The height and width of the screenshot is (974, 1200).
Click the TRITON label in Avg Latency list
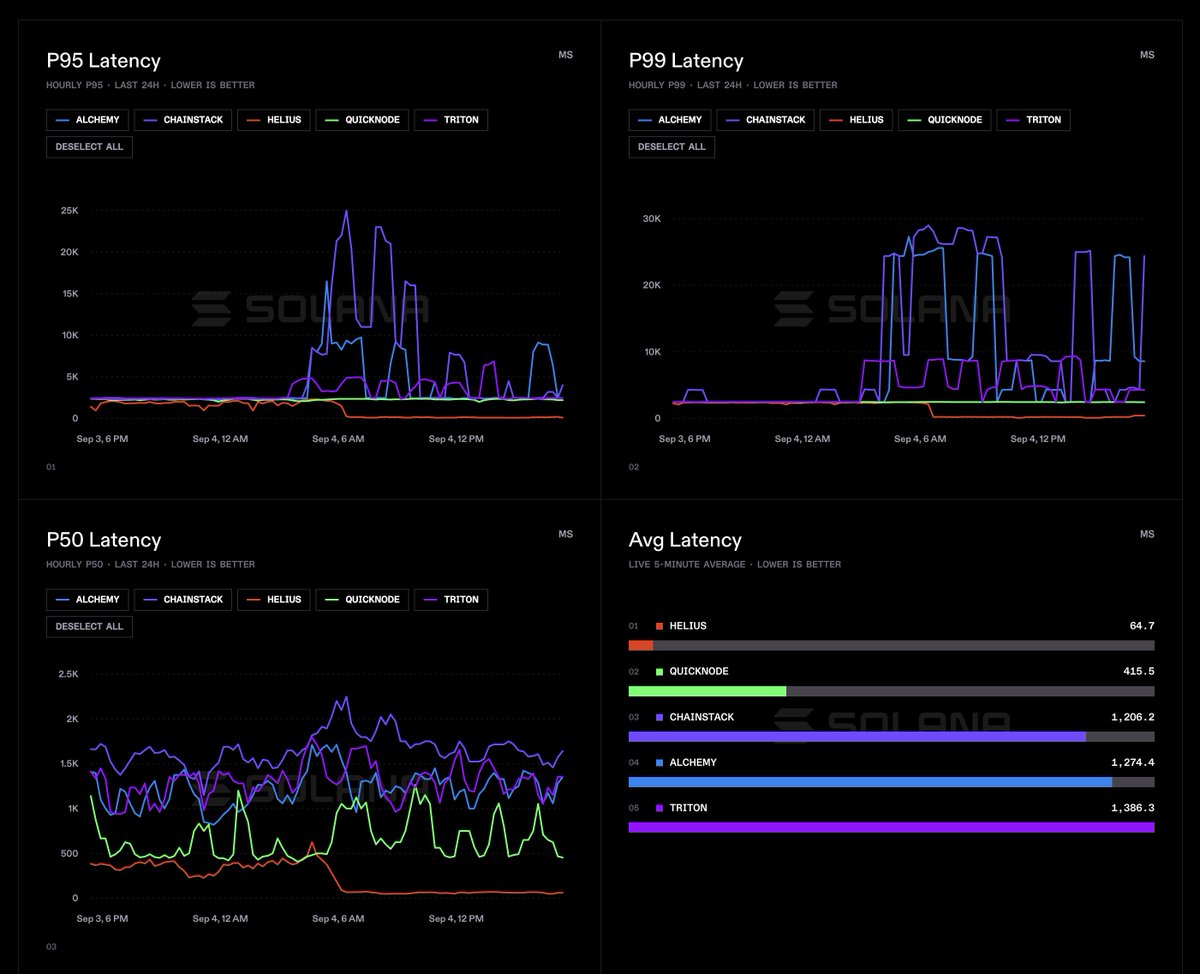[x=688, y=808]
